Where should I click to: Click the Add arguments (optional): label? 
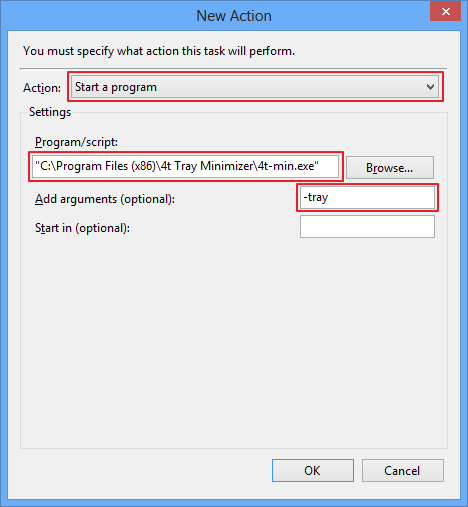click(x=105, y=199)
